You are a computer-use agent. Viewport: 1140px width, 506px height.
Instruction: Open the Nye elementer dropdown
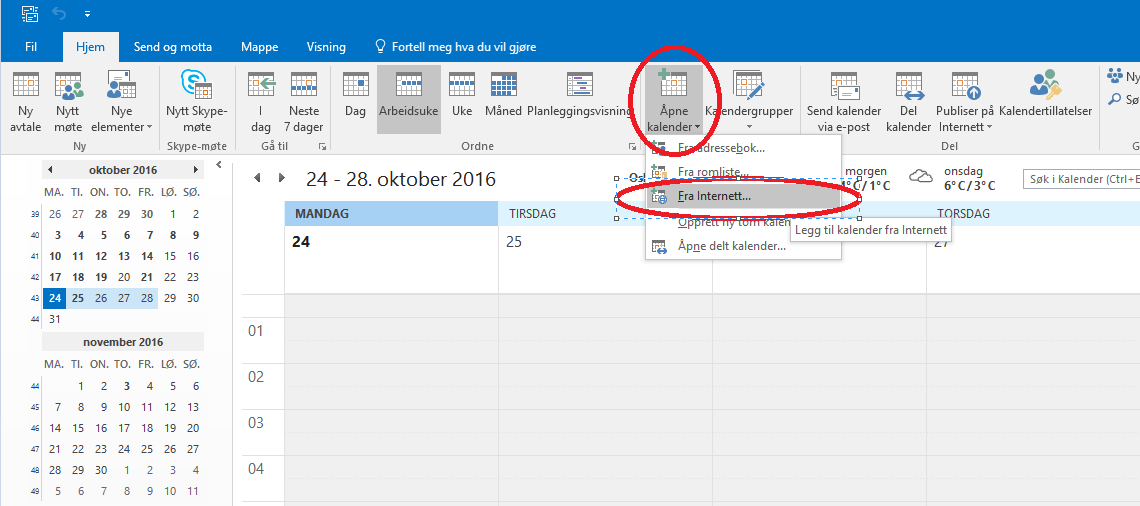pos(122,103)
